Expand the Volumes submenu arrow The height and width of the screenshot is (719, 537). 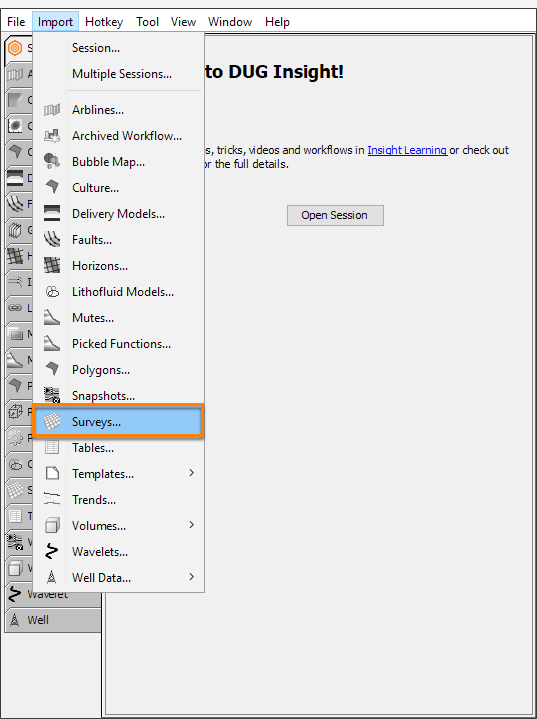[x=192, y=525]
